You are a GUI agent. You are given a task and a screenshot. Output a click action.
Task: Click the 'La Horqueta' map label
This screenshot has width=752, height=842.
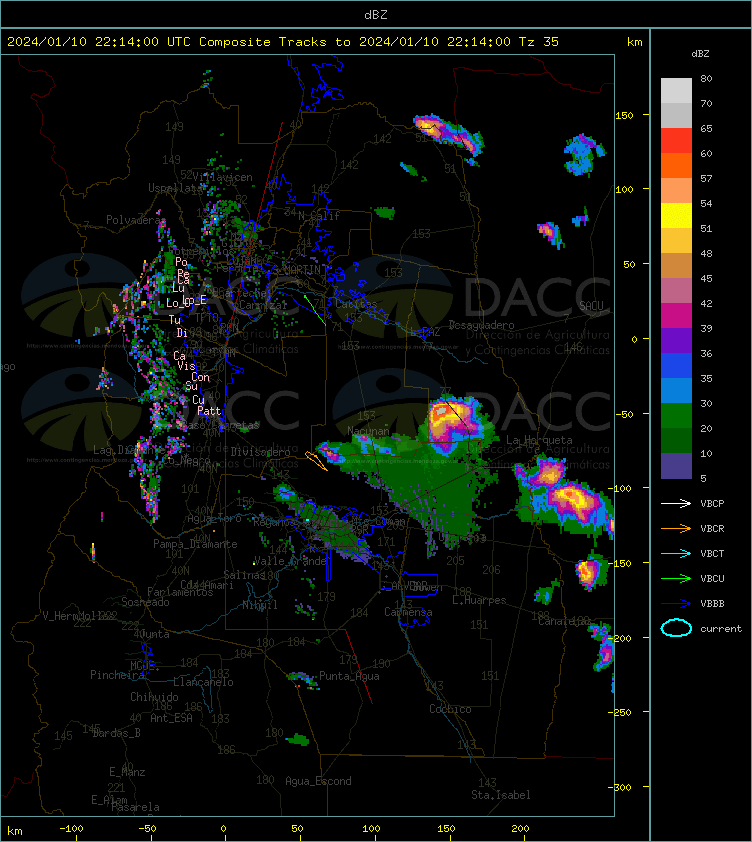[539, 440]
